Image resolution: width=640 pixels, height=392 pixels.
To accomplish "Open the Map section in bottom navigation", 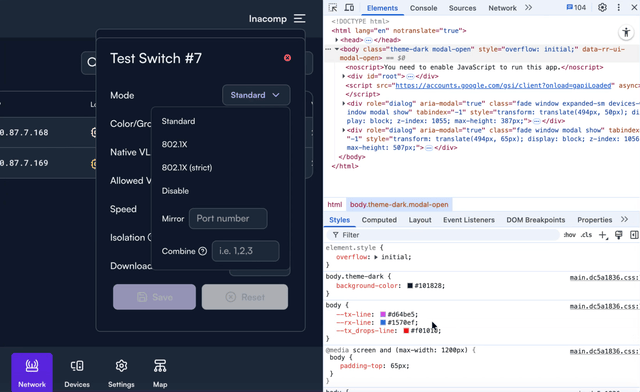I will click(160, 372).
